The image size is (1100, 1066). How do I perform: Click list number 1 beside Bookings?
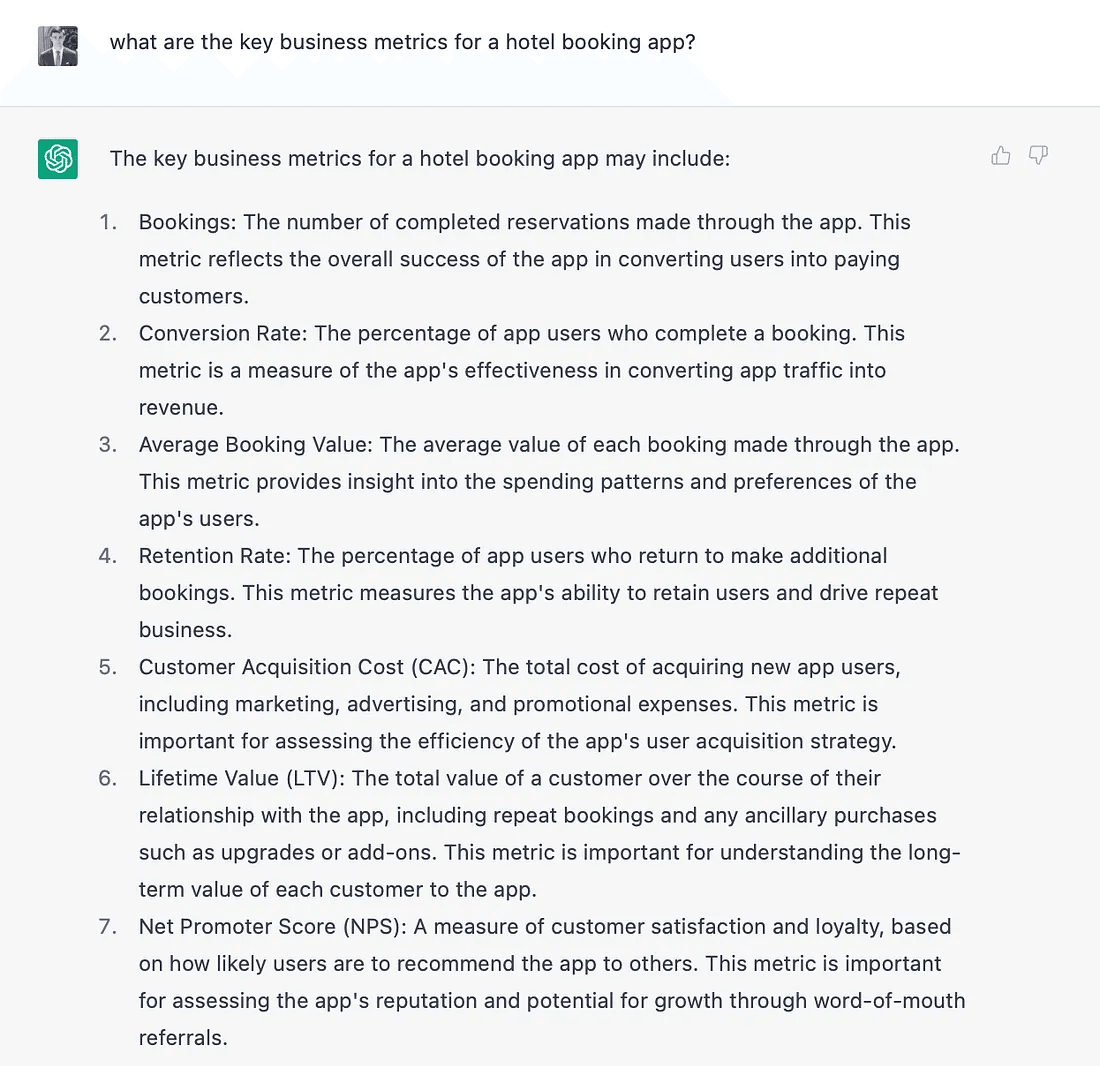point(108,222)
